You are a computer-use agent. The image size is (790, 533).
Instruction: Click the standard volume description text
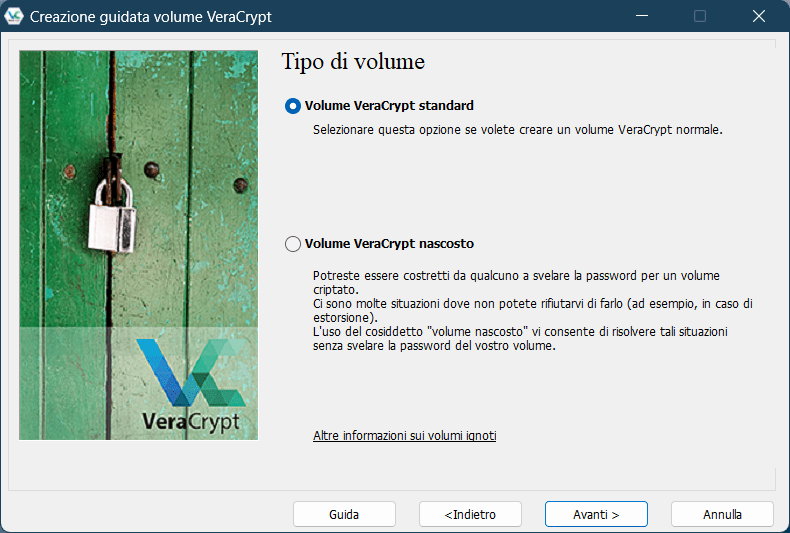click(x=518, y=130)
